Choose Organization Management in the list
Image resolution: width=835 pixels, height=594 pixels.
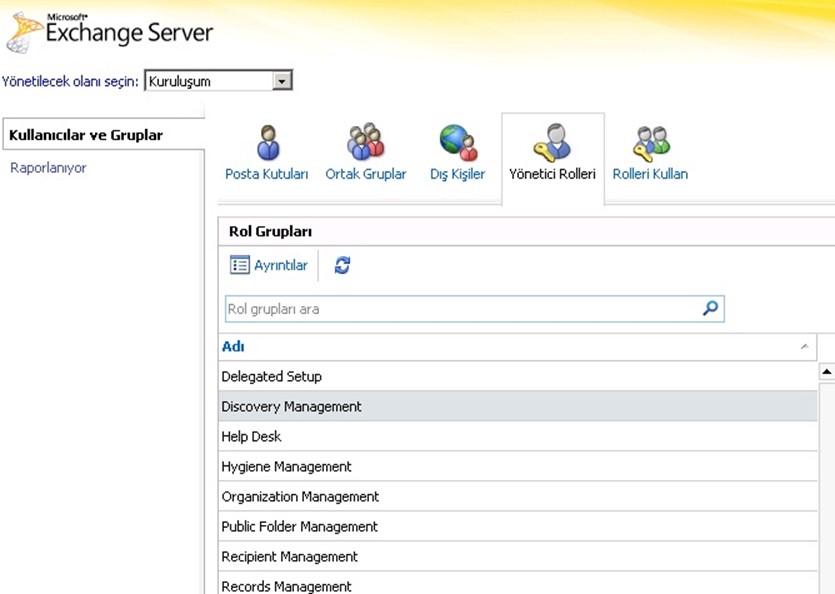[x=300, y=497]
